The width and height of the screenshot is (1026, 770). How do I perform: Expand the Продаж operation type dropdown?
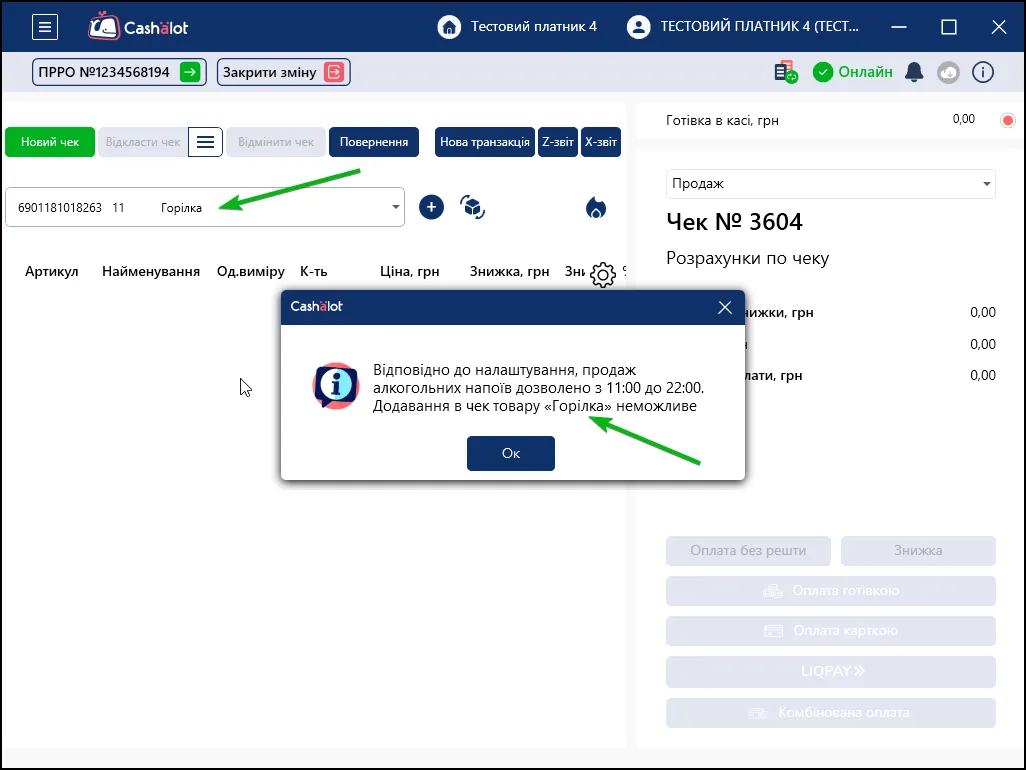coord(986,184)
